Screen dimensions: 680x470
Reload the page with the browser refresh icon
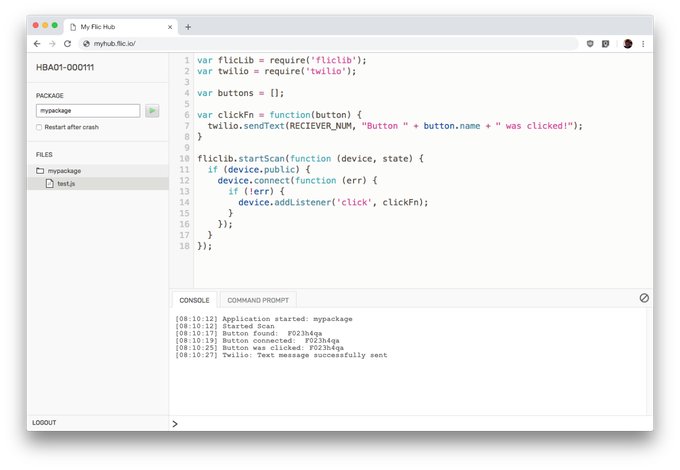(x=67, y=44)
